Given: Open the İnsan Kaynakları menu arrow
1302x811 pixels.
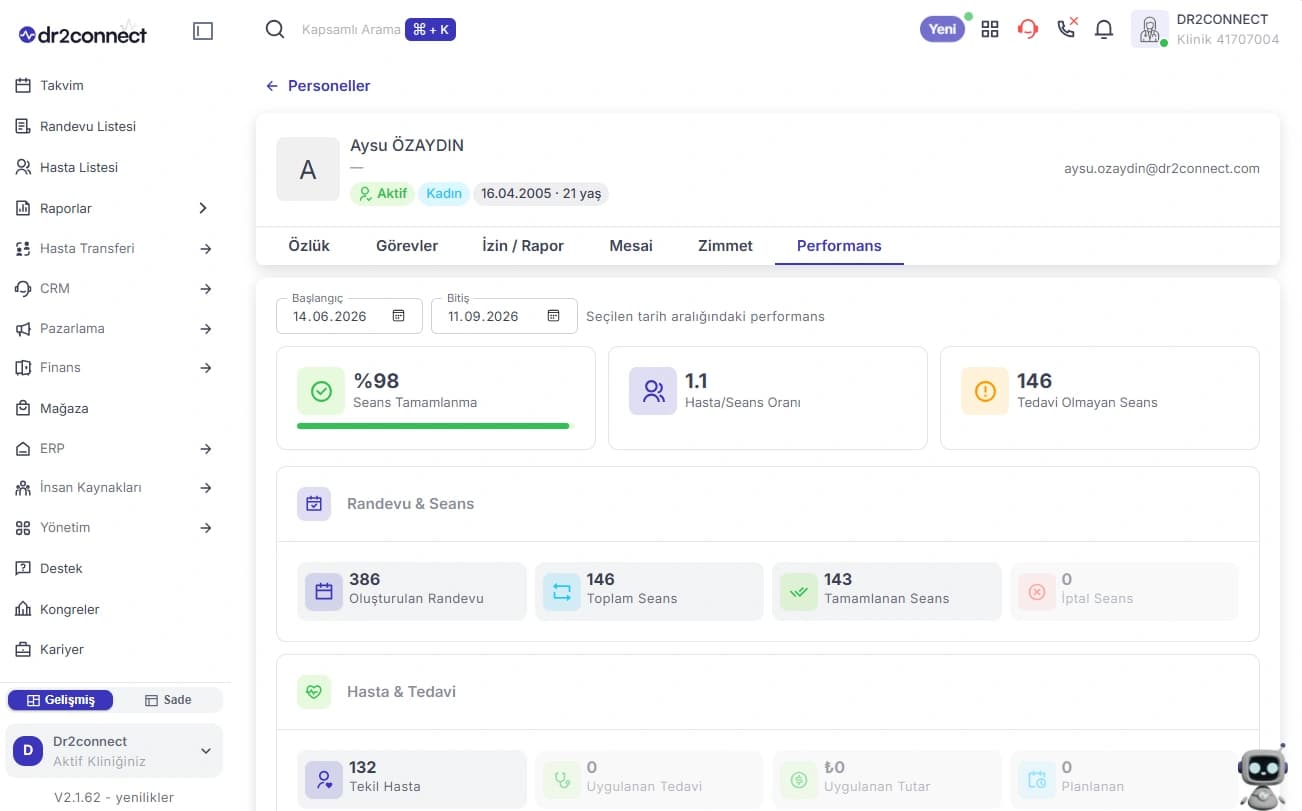Looking at the screenshot, I should 205,488.
